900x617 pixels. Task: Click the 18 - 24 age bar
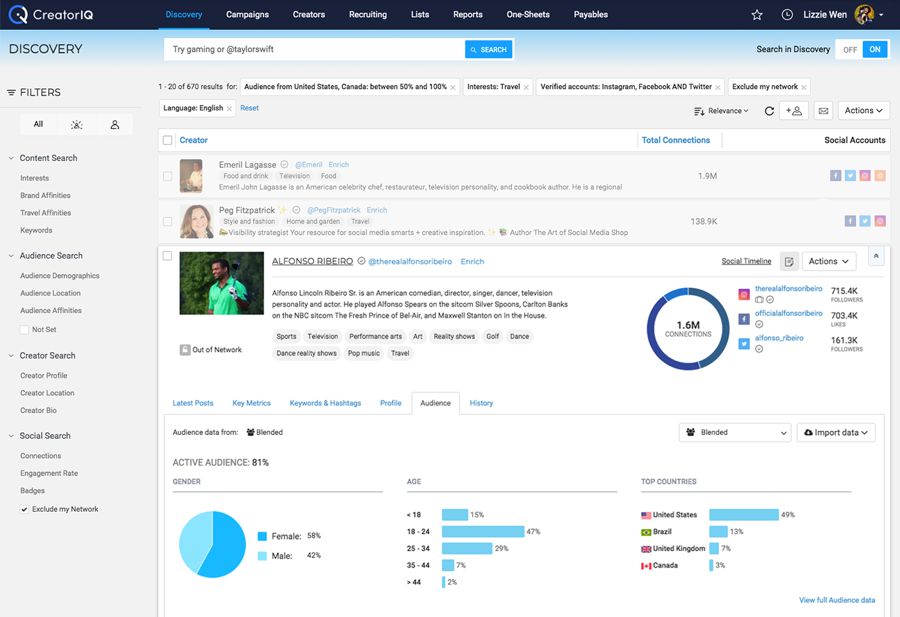tap(483, 531)
